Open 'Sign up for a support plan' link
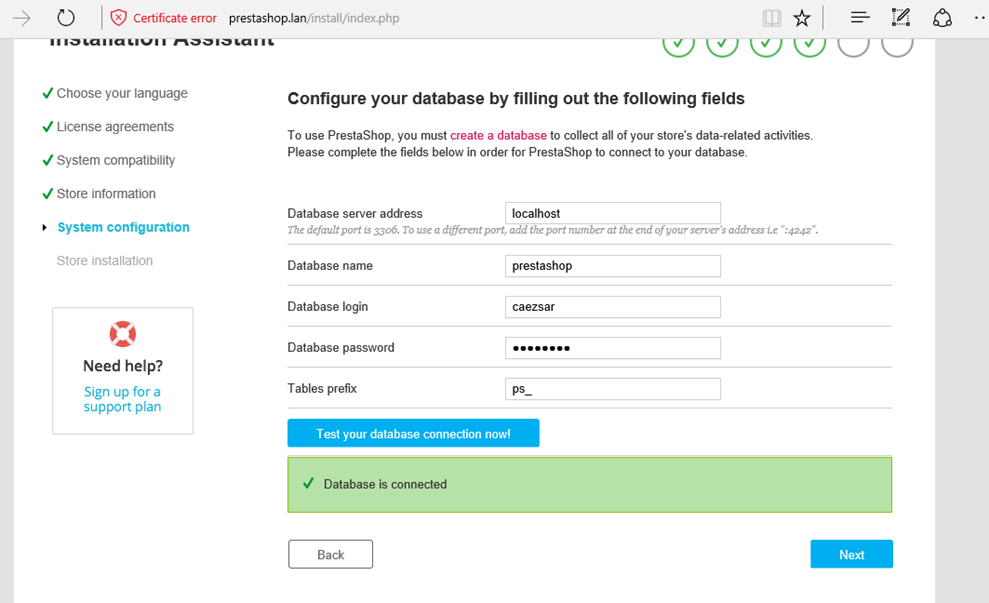Viewport: 989px width, 603px height. [122, 399]
